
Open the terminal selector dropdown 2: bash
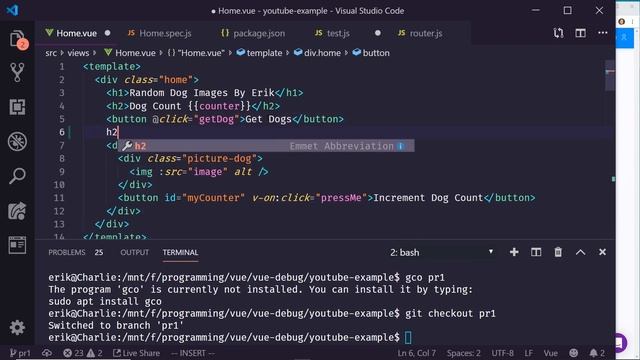[441, 253]
